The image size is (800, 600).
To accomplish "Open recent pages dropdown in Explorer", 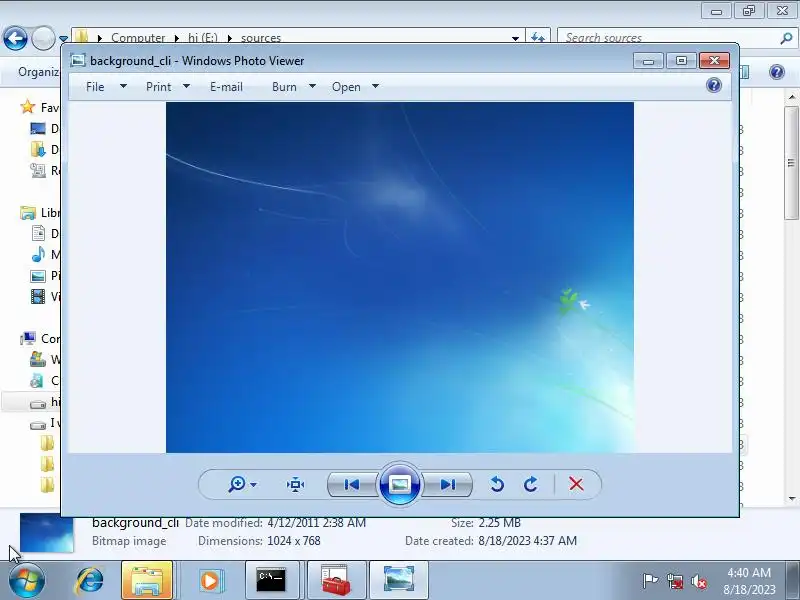I will click(63, 38).
